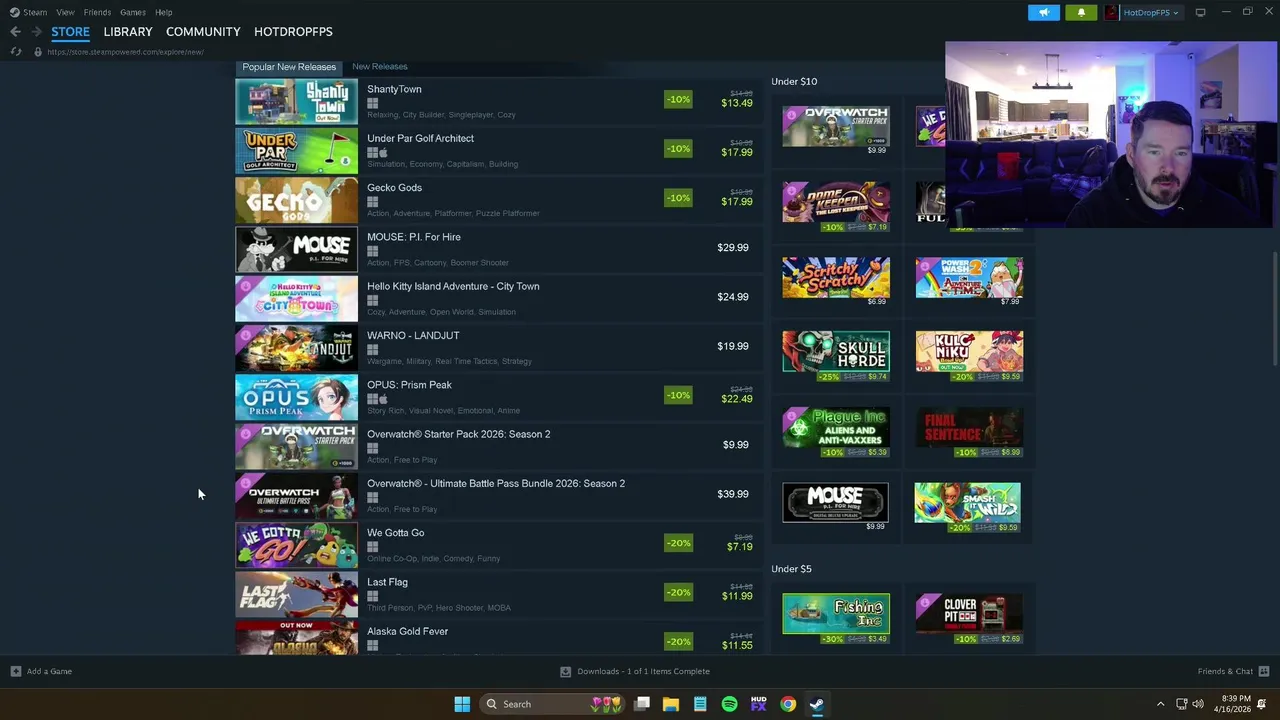Open the Friends menu
1280x720 pixels.
coord(97,12)
